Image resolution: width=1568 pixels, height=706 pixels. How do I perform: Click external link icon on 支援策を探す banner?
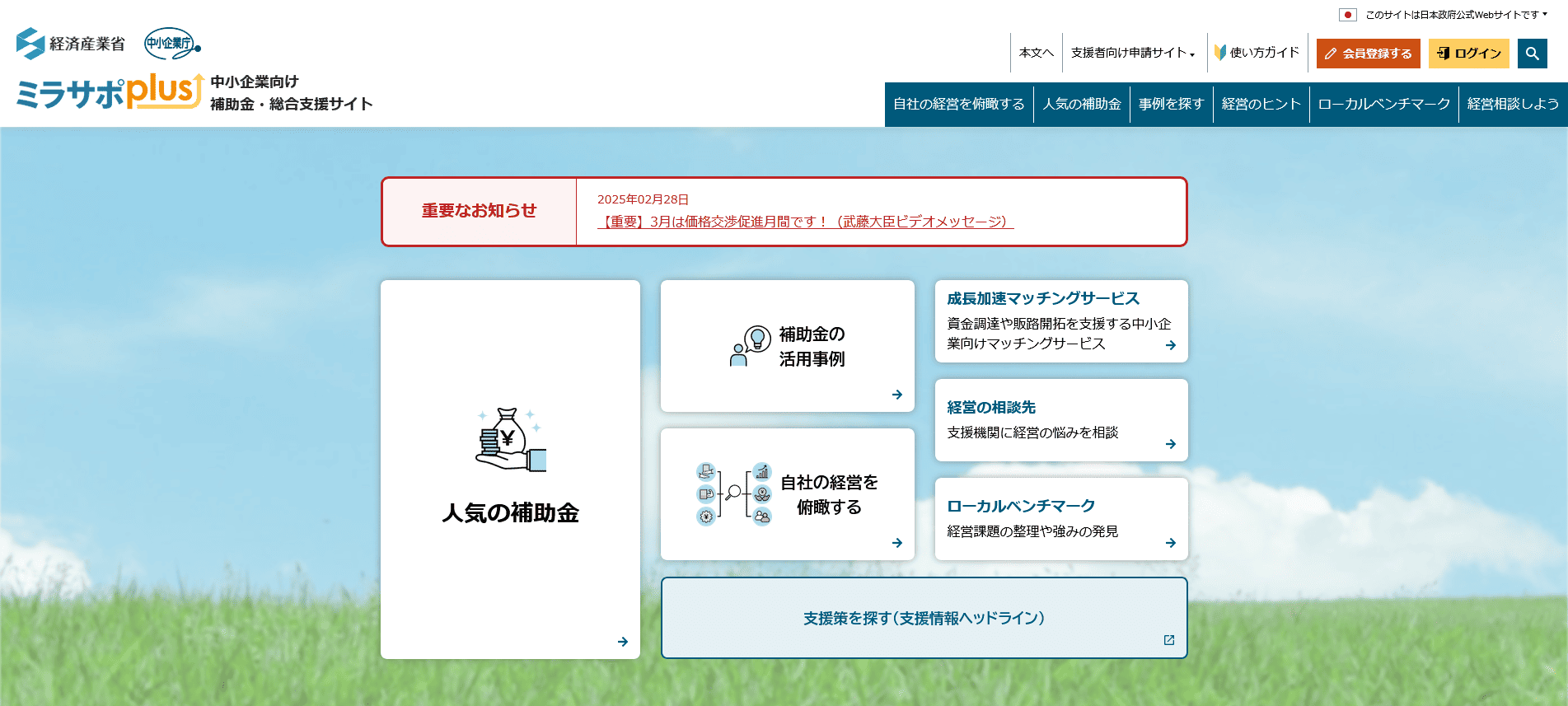coord(1168,640)
